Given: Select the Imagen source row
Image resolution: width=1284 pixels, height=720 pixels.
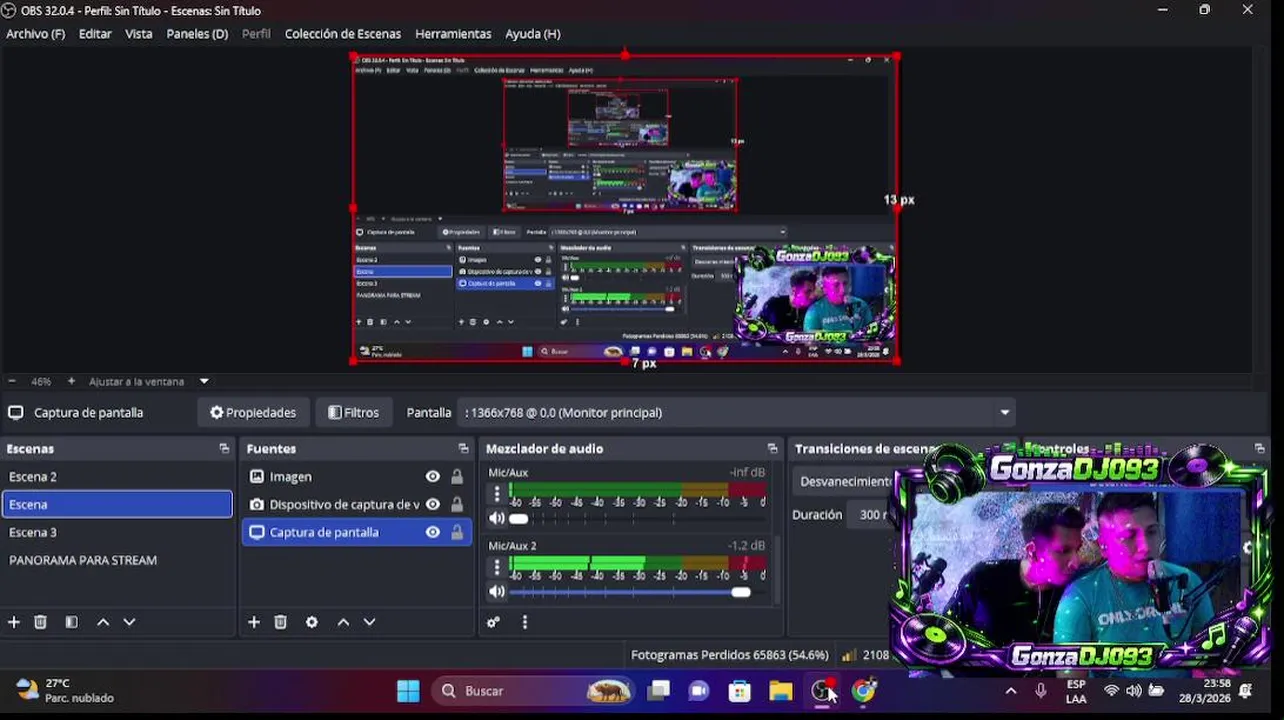Looking at the screenshot, I should pos(357,477).
